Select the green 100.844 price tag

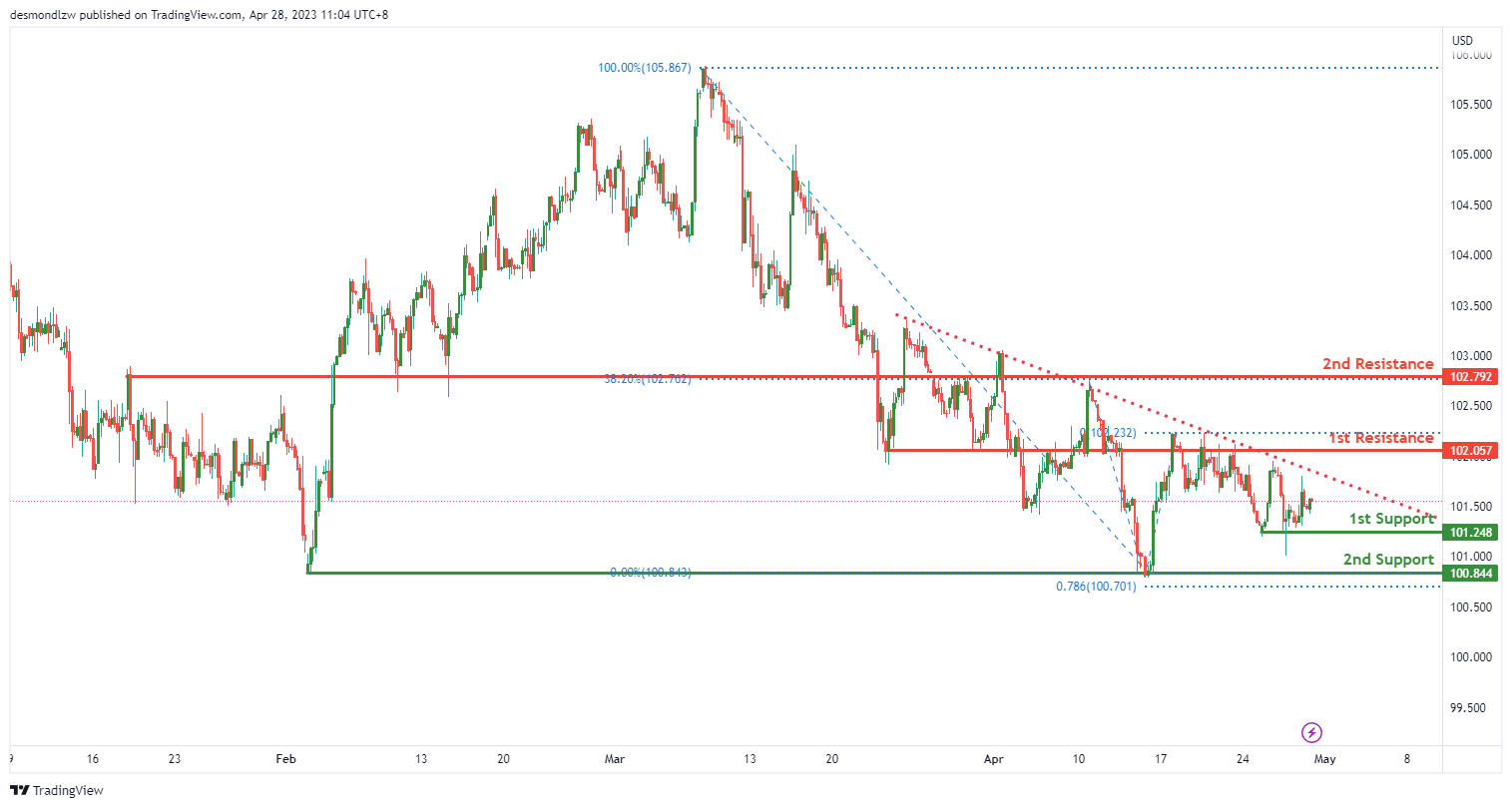coord(1471,574)
